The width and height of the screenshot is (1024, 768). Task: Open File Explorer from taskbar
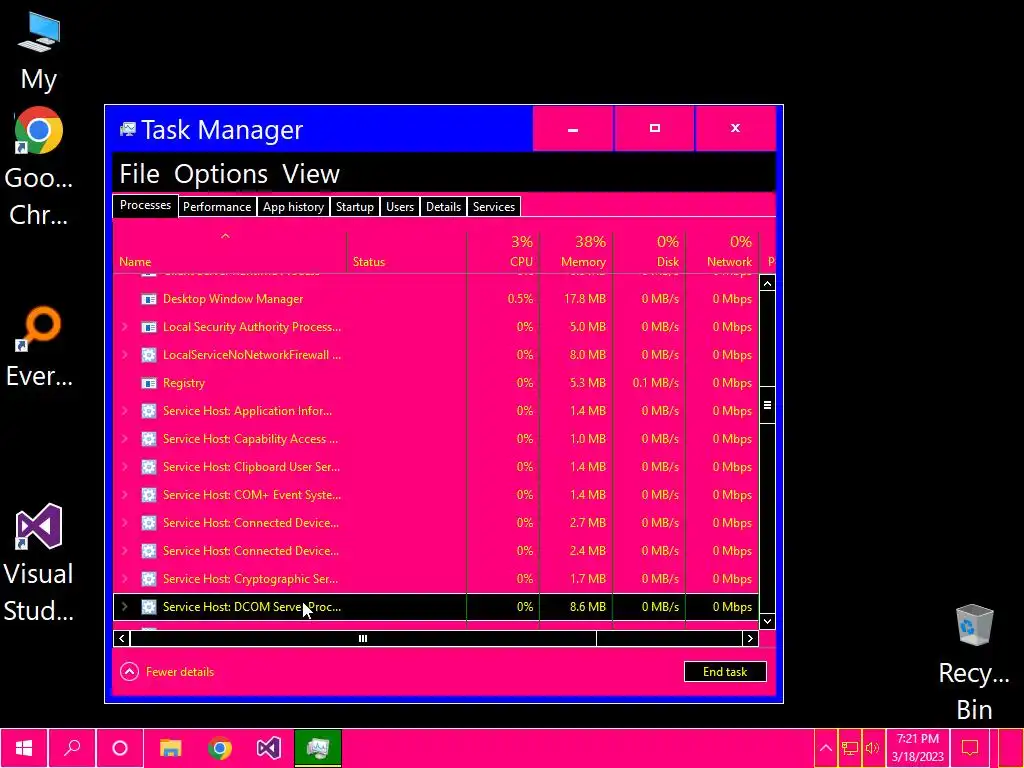(170, 748)
